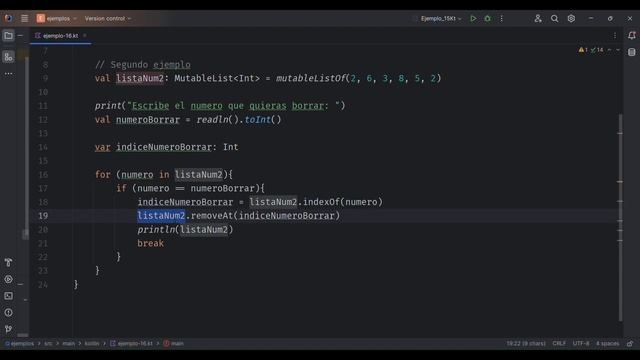Click the numeroBorrar declaration on line 12
Screen dimensions: 640x360
pos(148,120)
